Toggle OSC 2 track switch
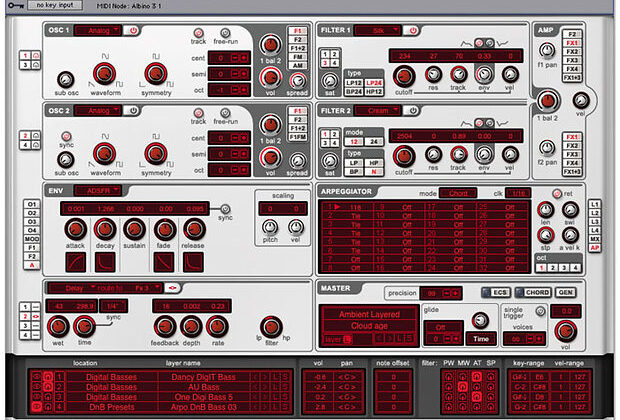Image resolution: width=620 pixels, height=420 pixels. pyautogui.click(x=198, y=113)
